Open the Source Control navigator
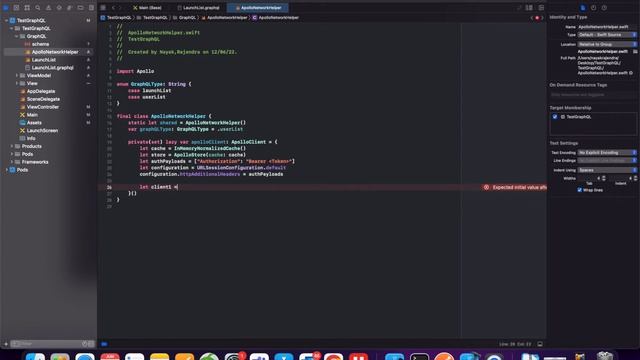 [x=16, y=8]
